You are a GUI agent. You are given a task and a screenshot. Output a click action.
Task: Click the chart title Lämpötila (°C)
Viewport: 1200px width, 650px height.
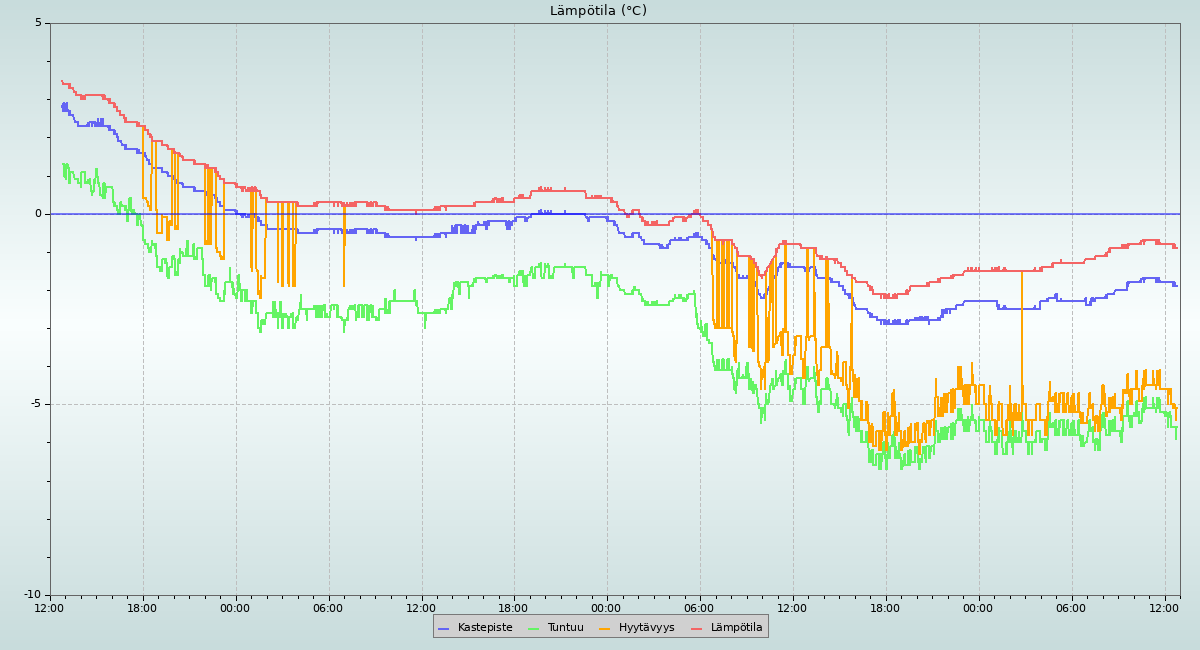point(598,11)
